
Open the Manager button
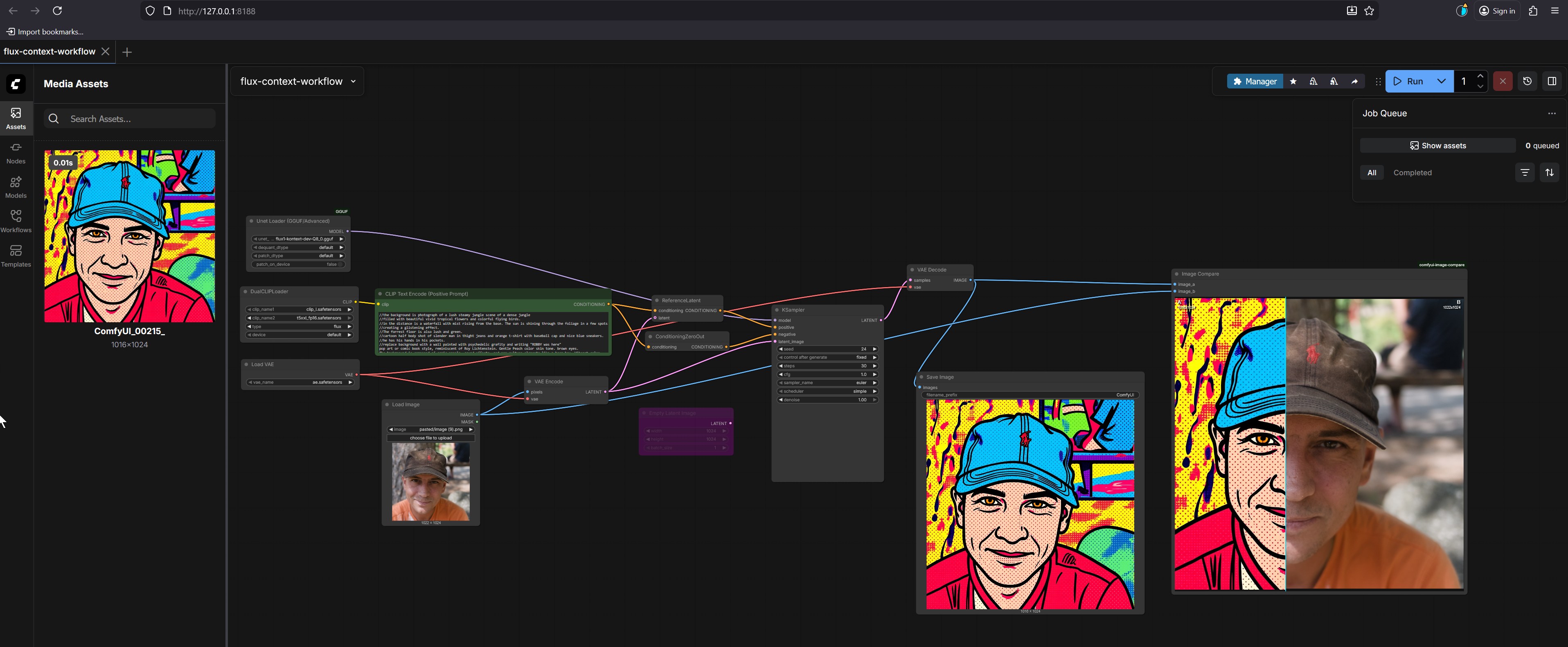(x=1255, y=81)
